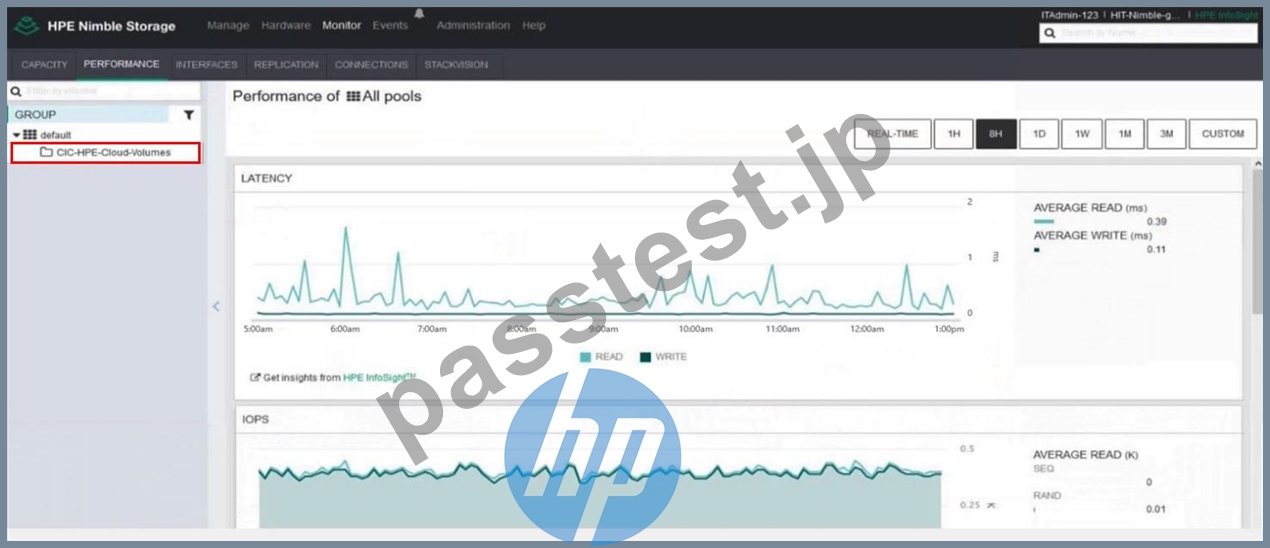Select the 1D time range
Screen dimensions: 1270x548
[1039, 134]
